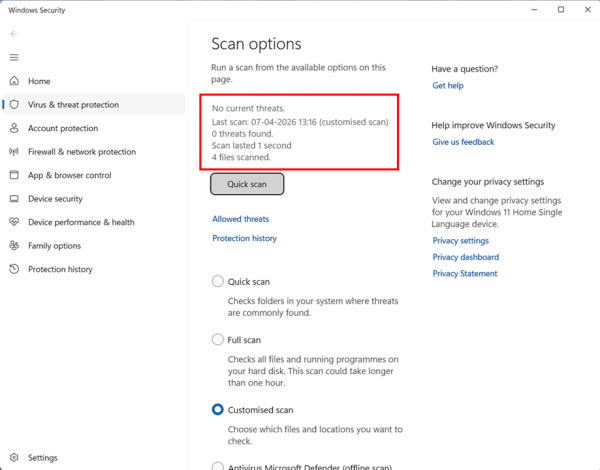Click the Account protection person icon
This screenshot has width=600, height=470.
14,128
